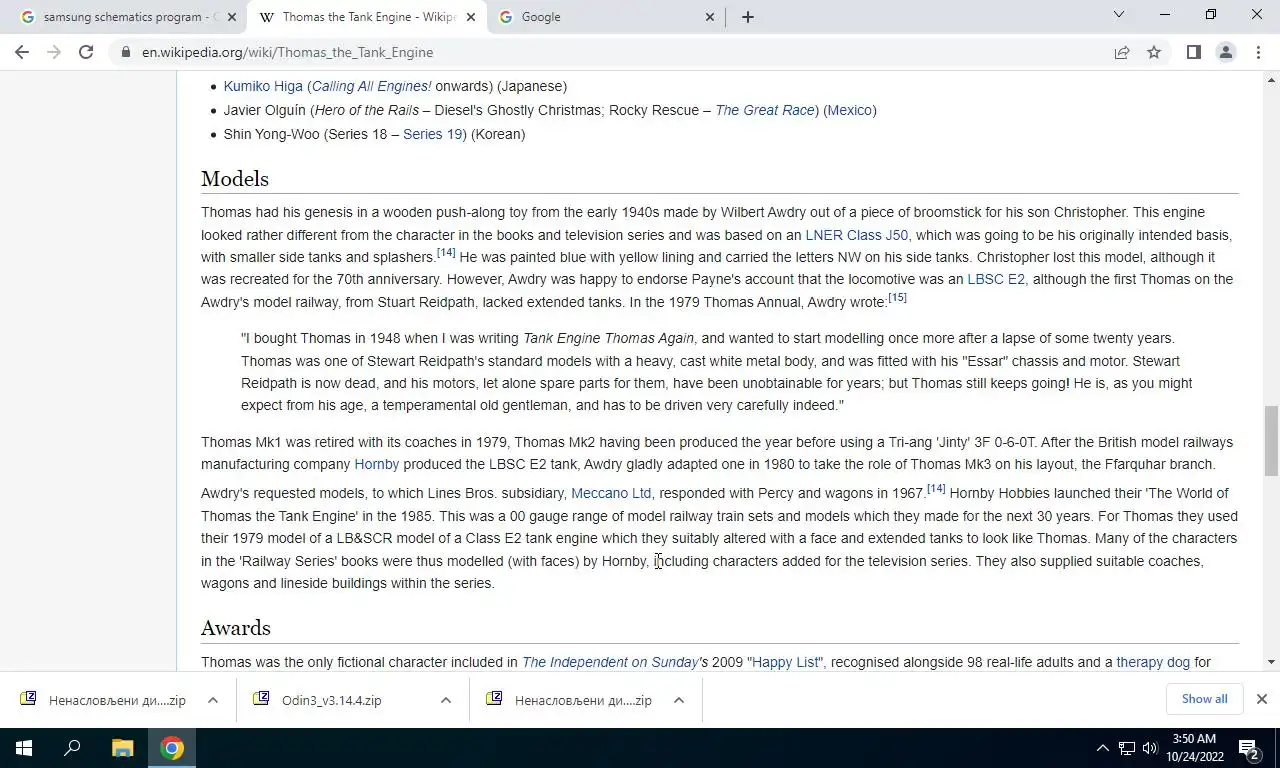Expand options for first Ненасловљени zip download
The height and width of the screenshot is (768, 1280).
[213, 700]
